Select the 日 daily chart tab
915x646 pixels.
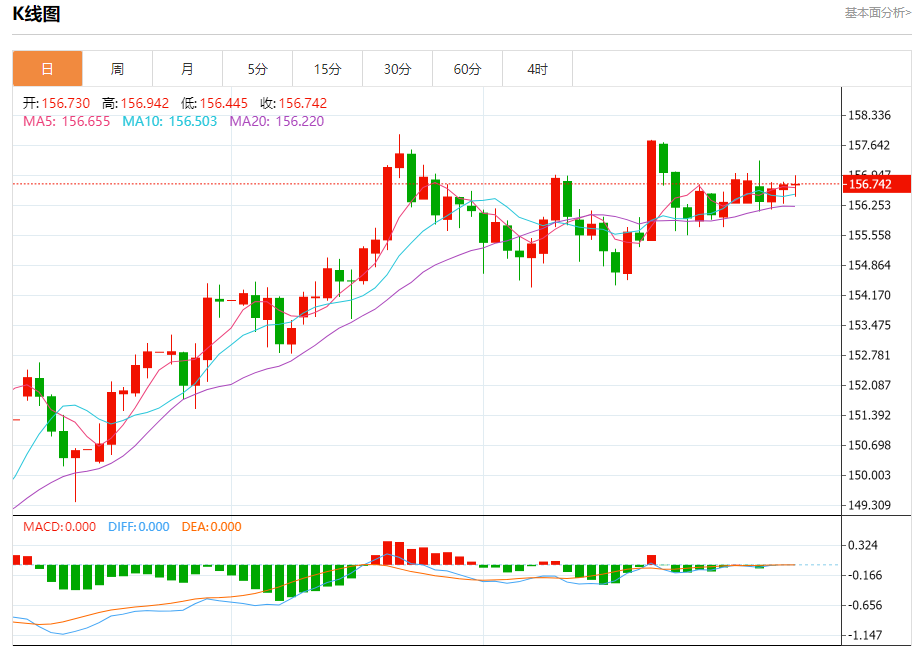click(x=47, y=69)
